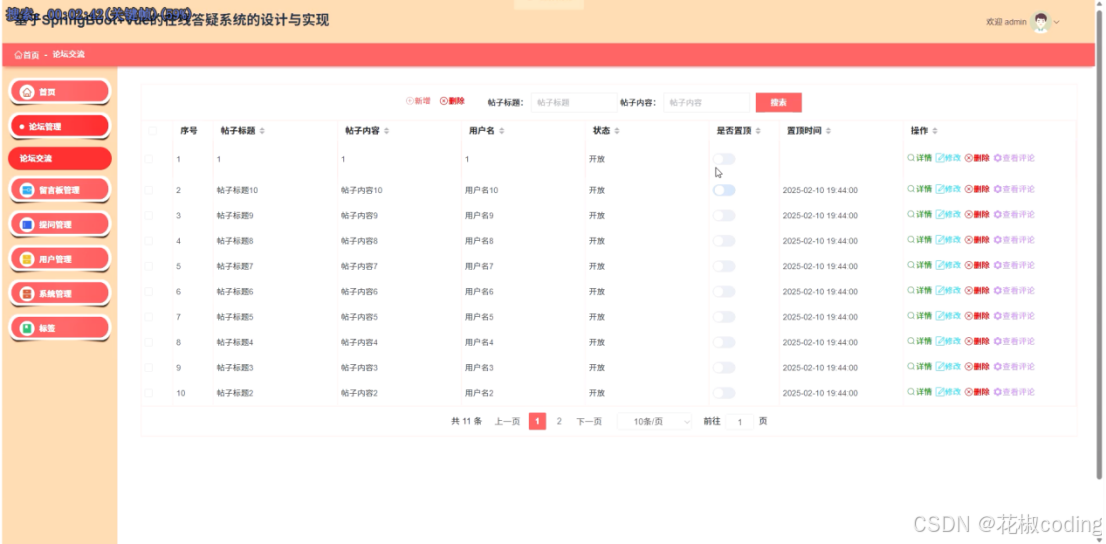1106x544 pixels.
Task: Check the checkbox for row 帖子标题10
Action: pos(149,190)
